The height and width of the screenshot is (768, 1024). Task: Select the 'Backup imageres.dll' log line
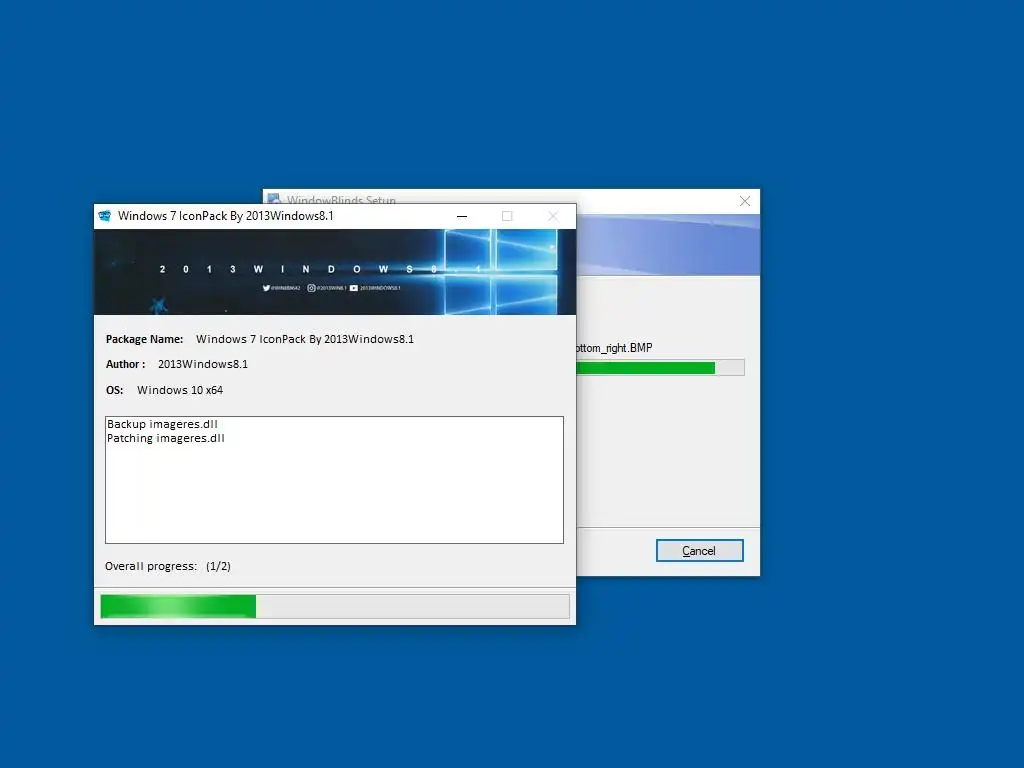162,424
